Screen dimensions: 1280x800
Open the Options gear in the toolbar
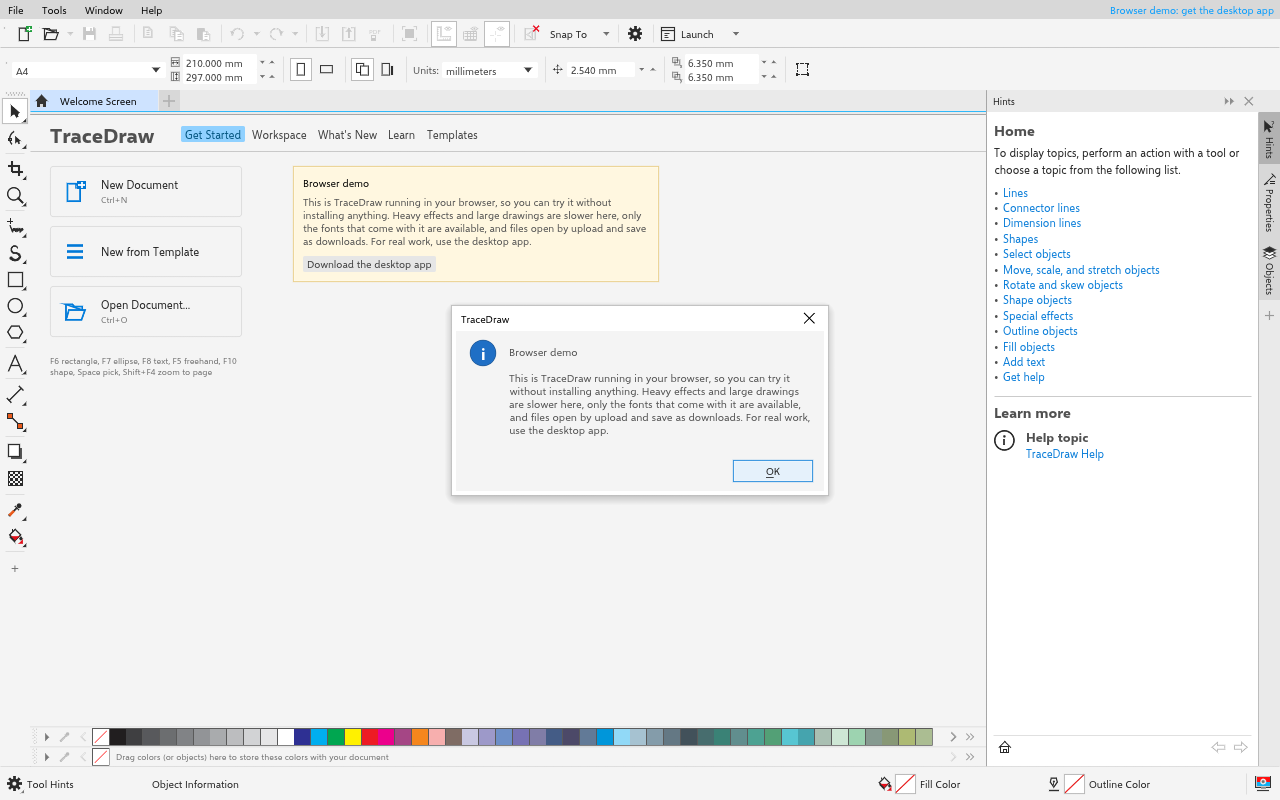[635, 34]
